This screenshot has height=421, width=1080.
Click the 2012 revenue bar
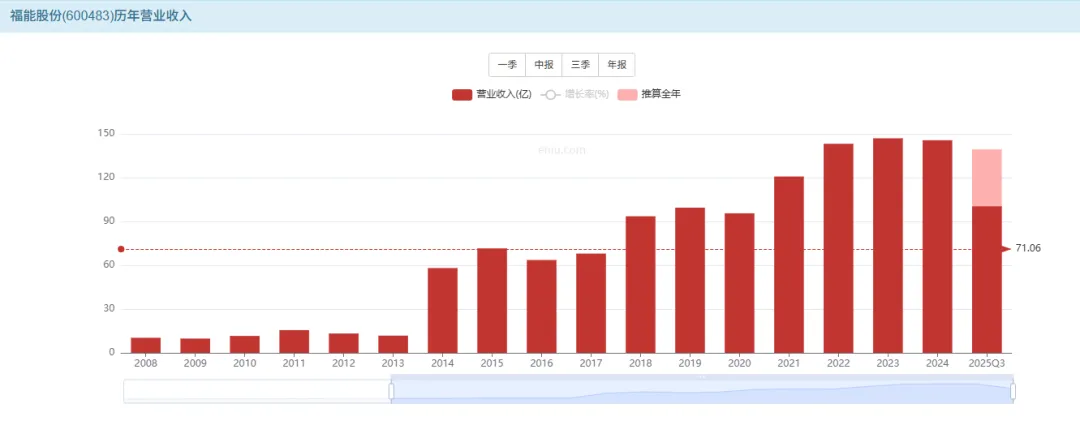point(344,343)
